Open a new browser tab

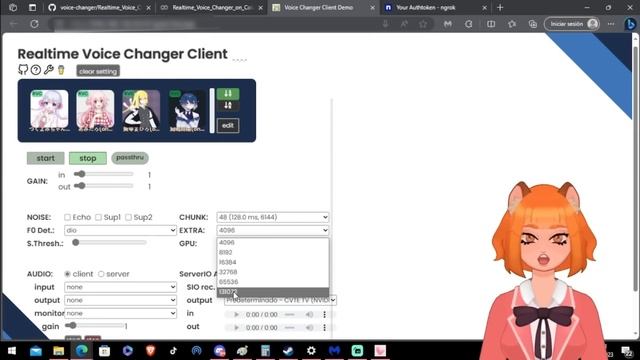pyautogui.click(x=500, y=7)
